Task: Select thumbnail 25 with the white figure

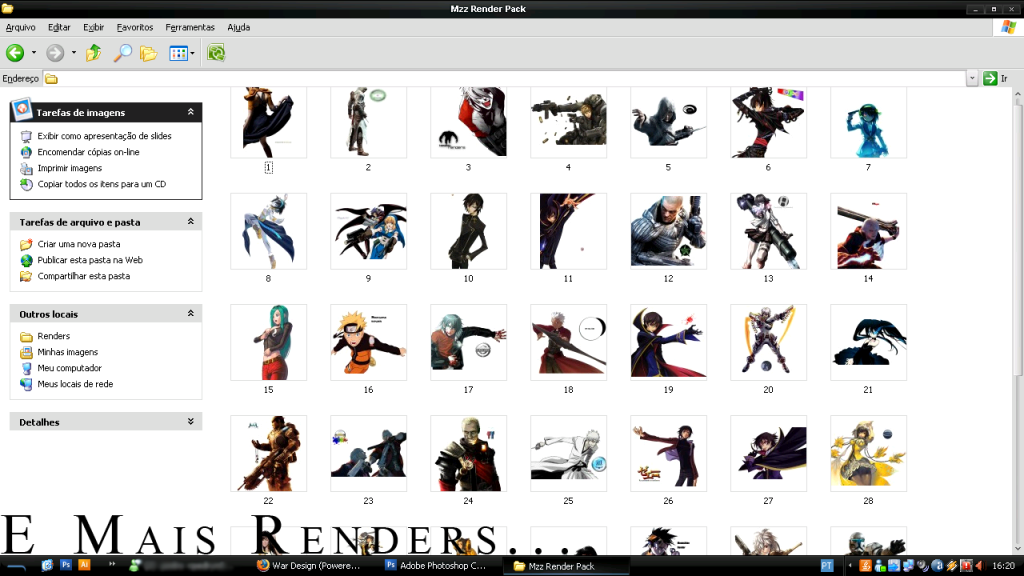Action: click(568, 453)
